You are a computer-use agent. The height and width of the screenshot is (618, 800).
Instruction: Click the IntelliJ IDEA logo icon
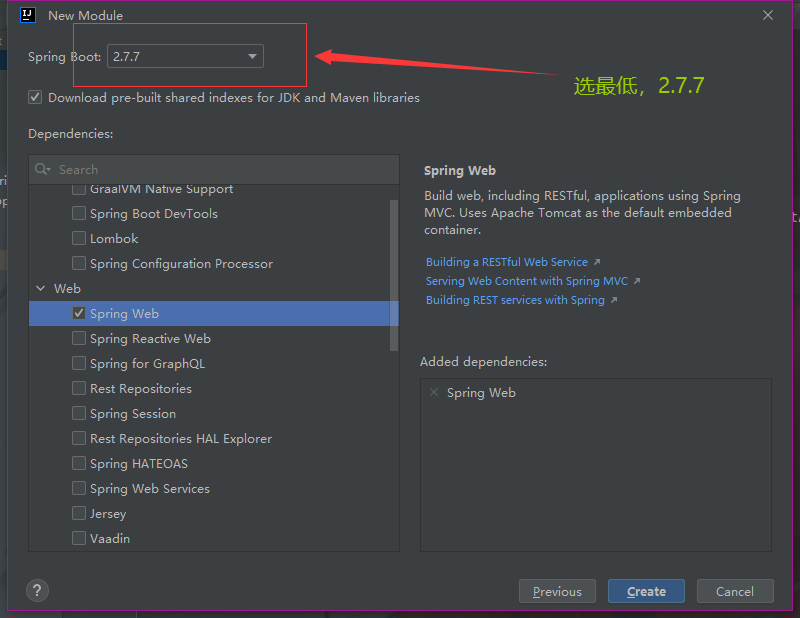coord(28,15)
